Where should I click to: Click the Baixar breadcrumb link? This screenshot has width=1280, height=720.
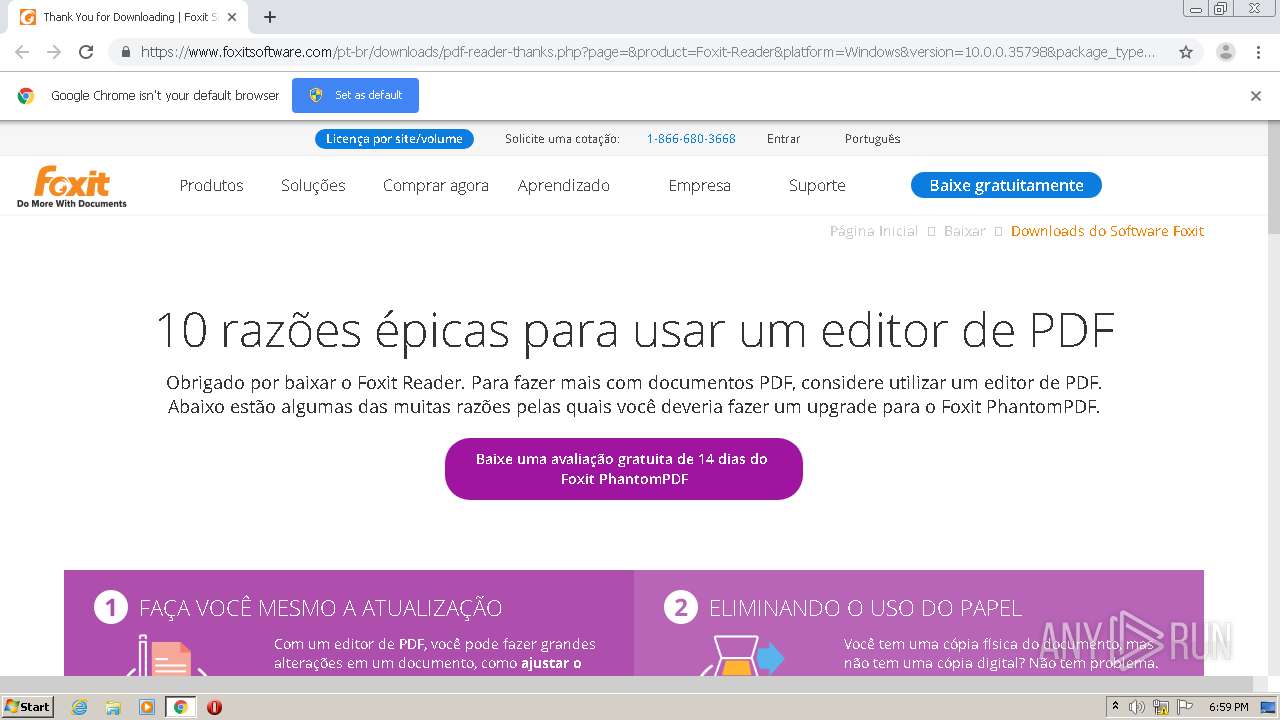point(965,231)
